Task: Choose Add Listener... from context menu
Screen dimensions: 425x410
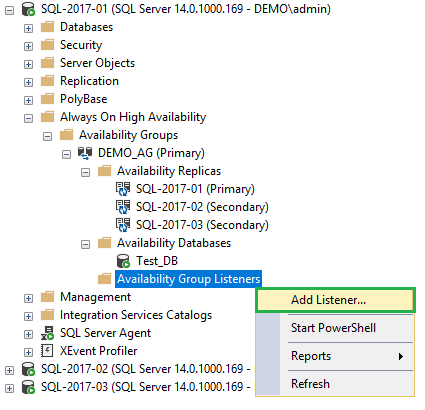Action: tap(335, 300)
